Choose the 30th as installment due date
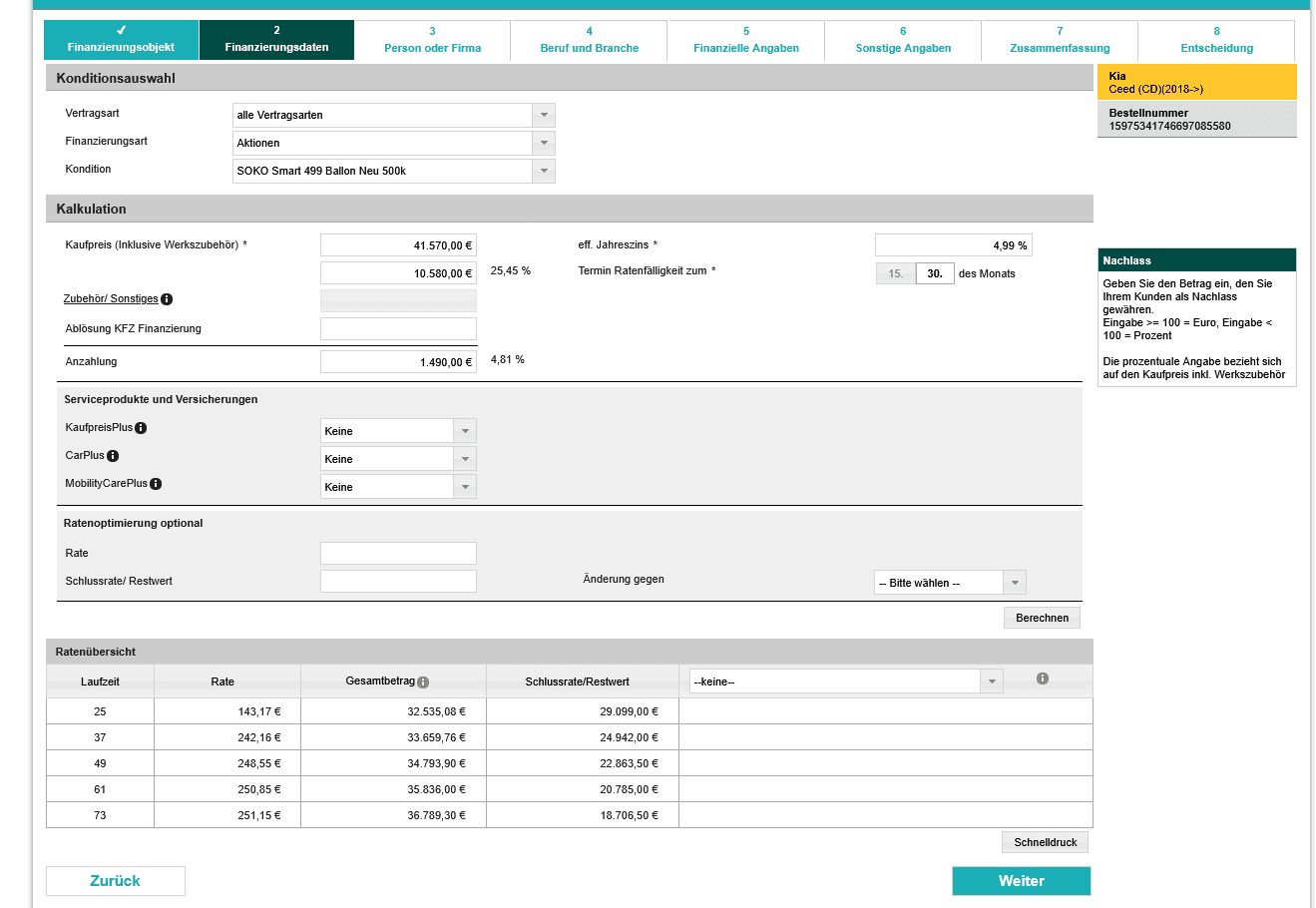Viewport: 1316px width, 908px height. 935,273
